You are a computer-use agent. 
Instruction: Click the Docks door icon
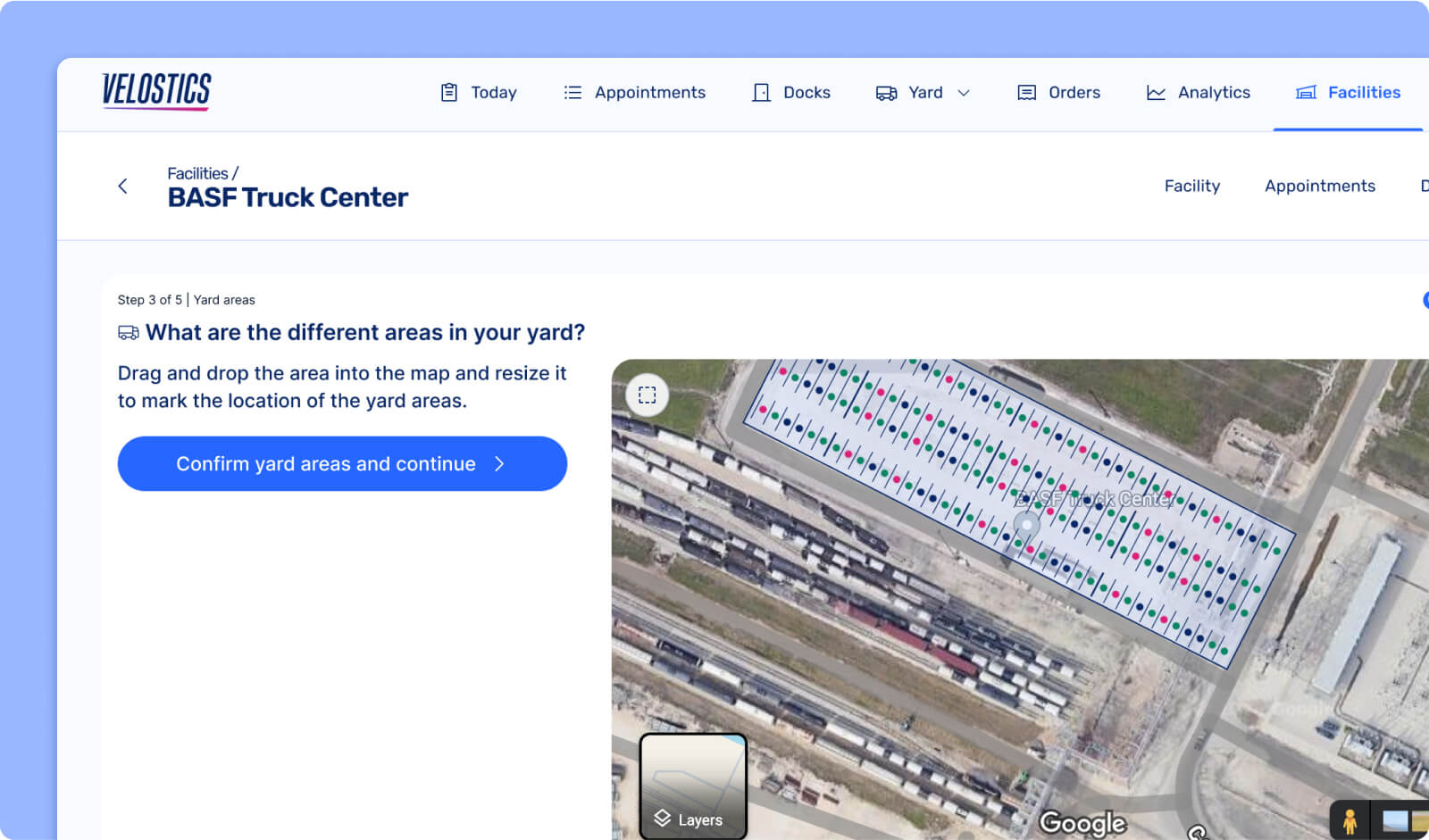click(761, 93)
